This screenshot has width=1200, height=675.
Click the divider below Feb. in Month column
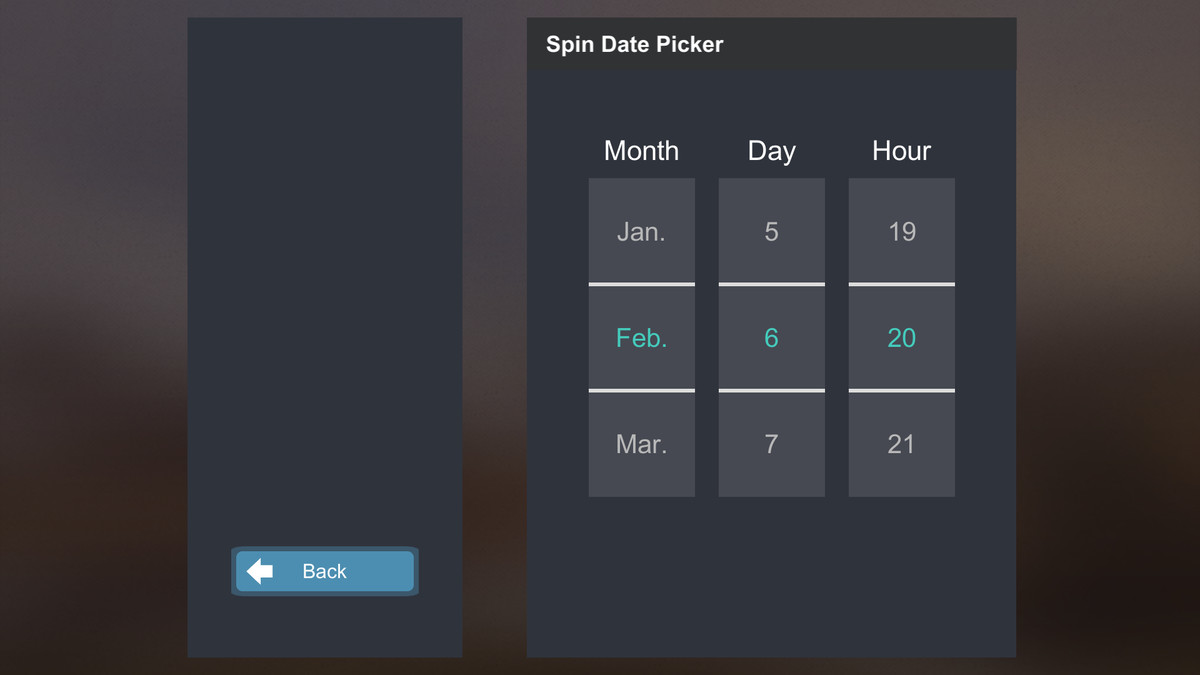tap(641, 388)
